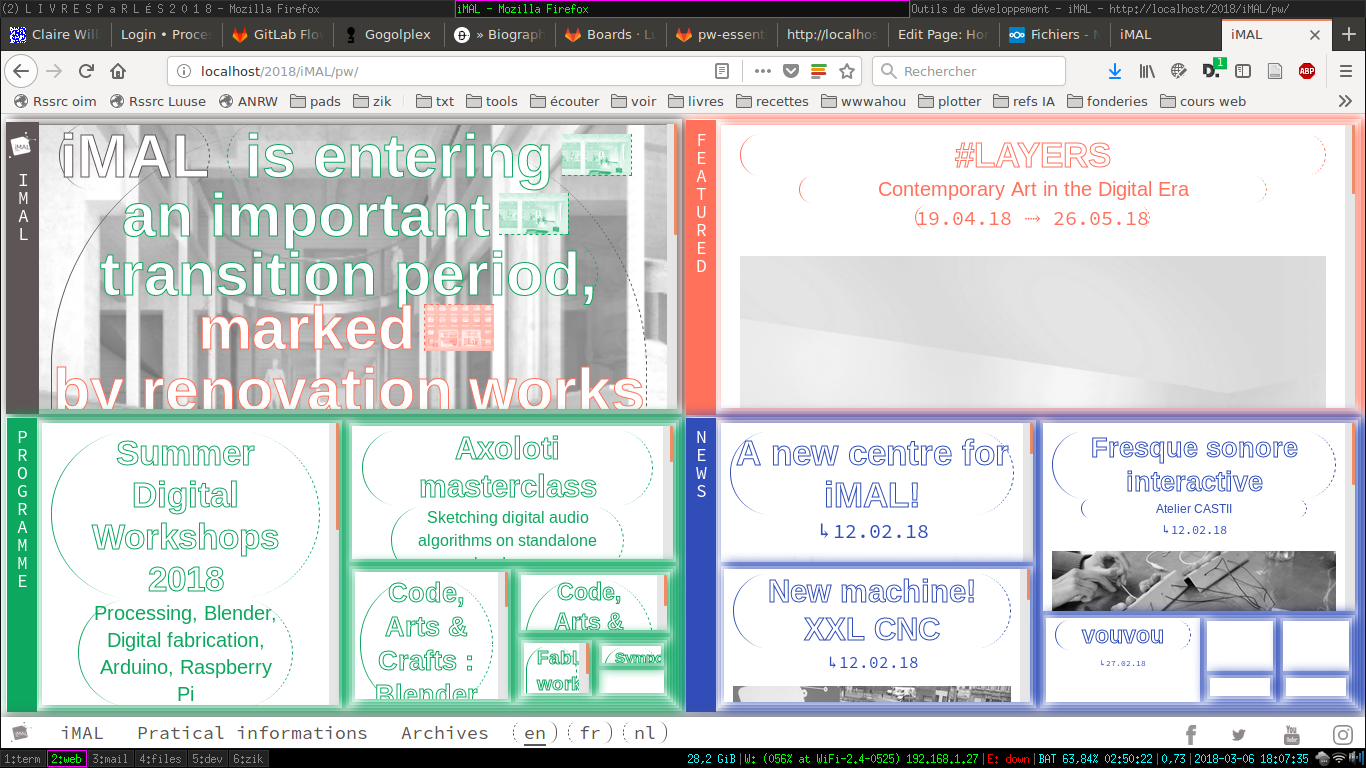Open the Summer Digital Workshops 2018 link

186,516
